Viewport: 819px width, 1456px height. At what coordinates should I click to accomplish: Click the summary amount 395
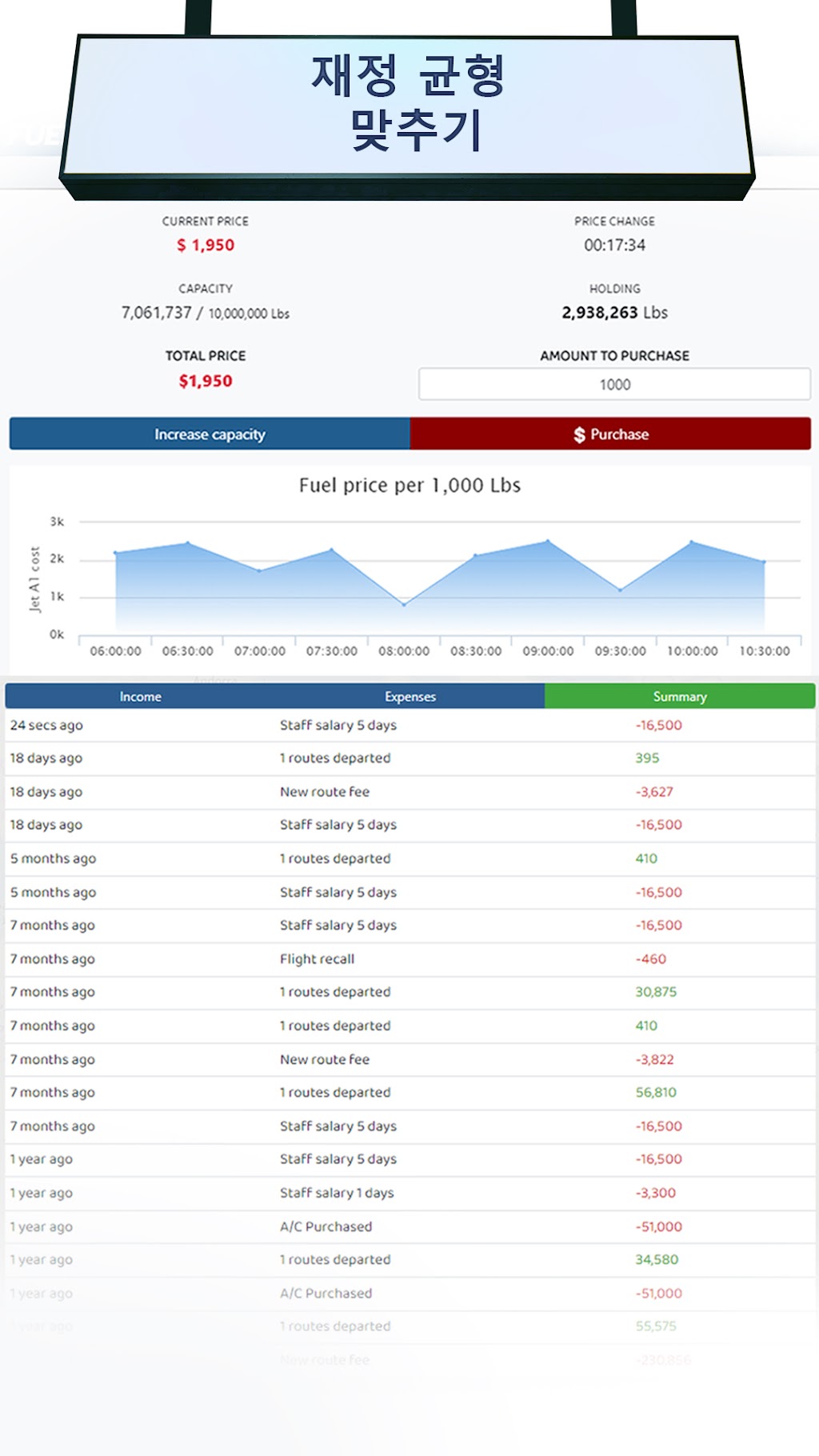[x=647, y=758]
